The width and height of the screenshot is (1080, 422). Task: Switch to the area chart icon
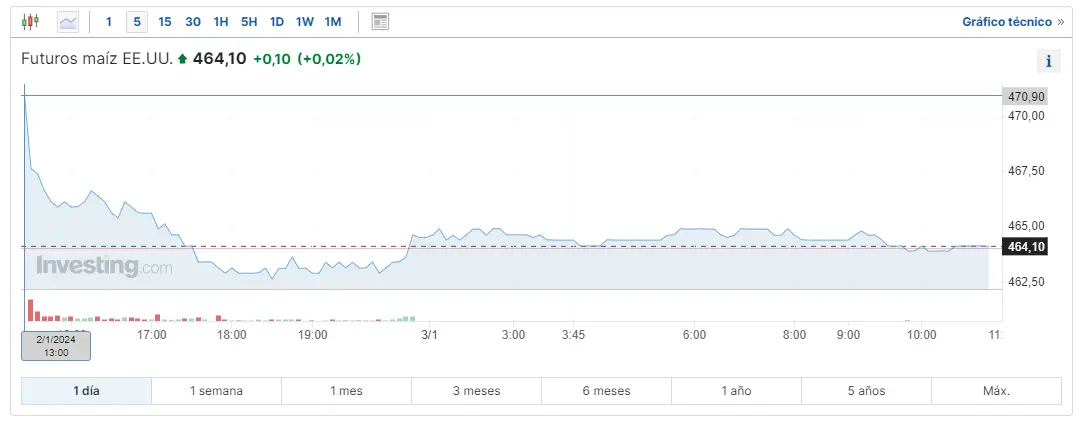click(x=68, y=21)
